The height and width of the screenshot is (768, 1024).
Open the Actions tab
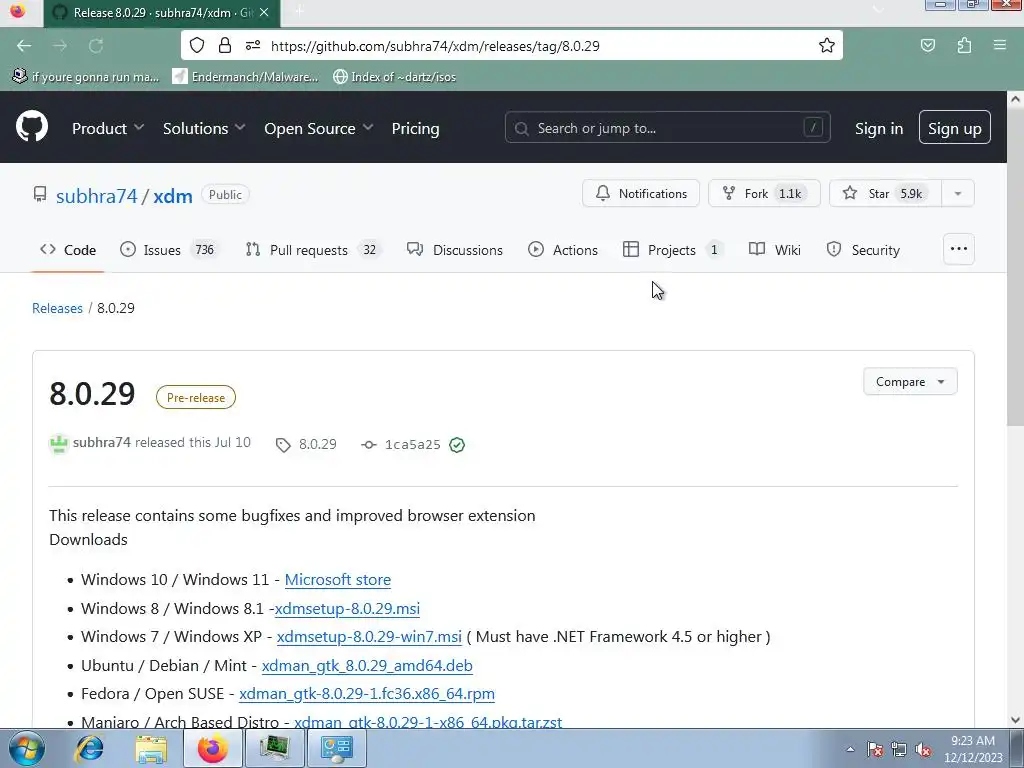563,249
